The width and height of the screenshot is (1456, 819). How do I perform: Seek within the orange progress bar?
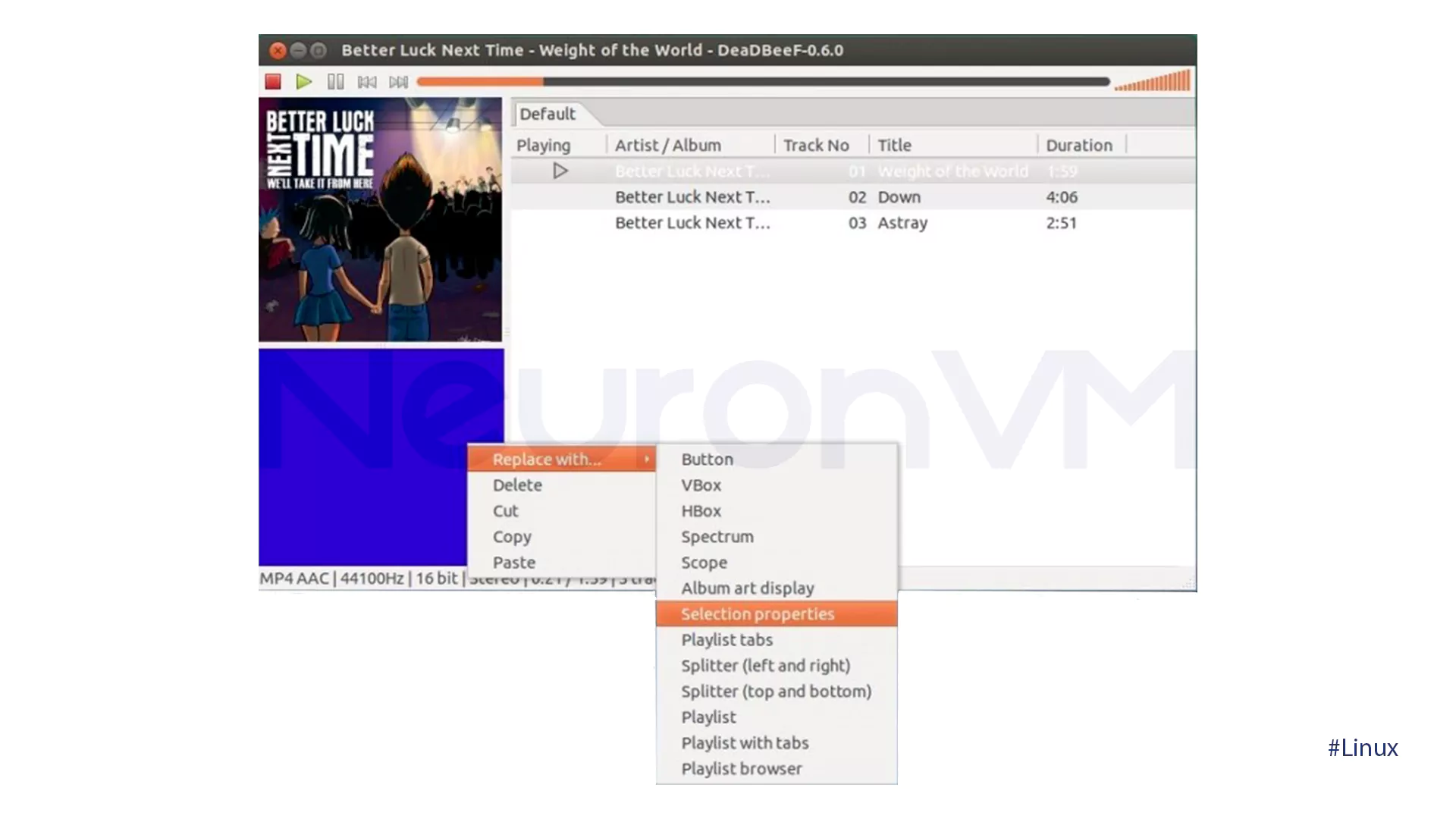coord(763,82)
